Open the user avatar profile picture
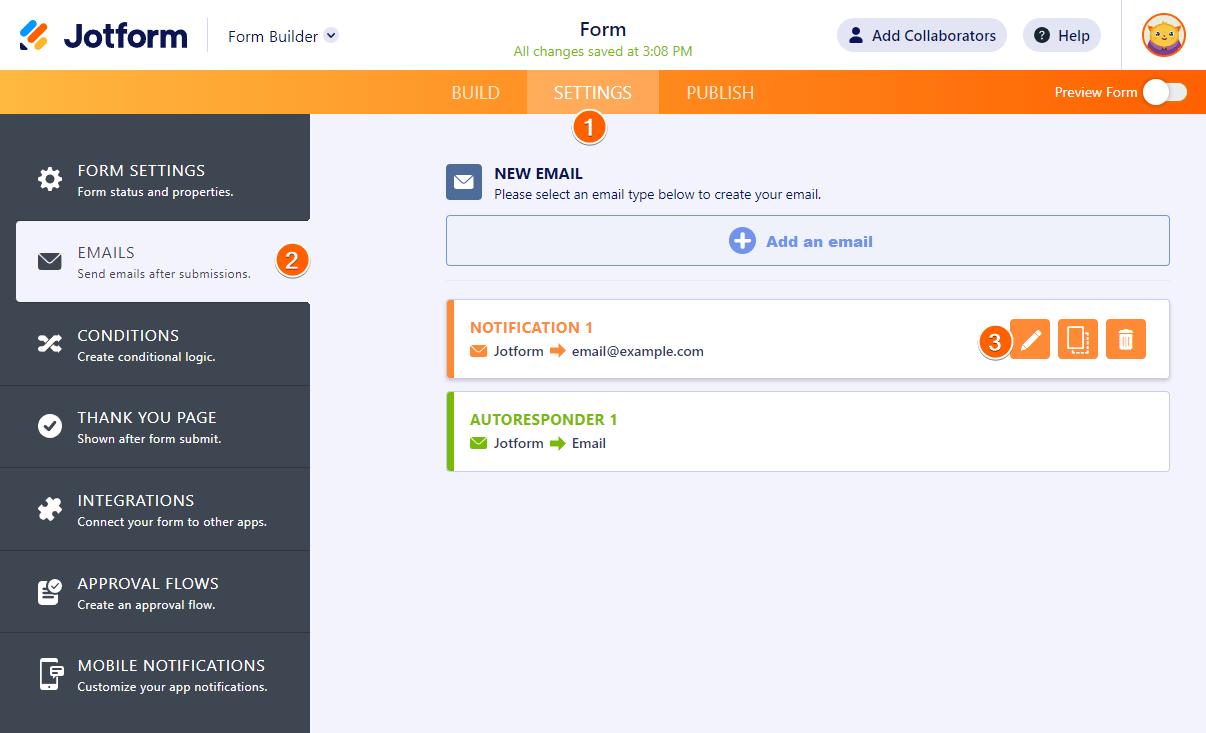 point(1164,36)
